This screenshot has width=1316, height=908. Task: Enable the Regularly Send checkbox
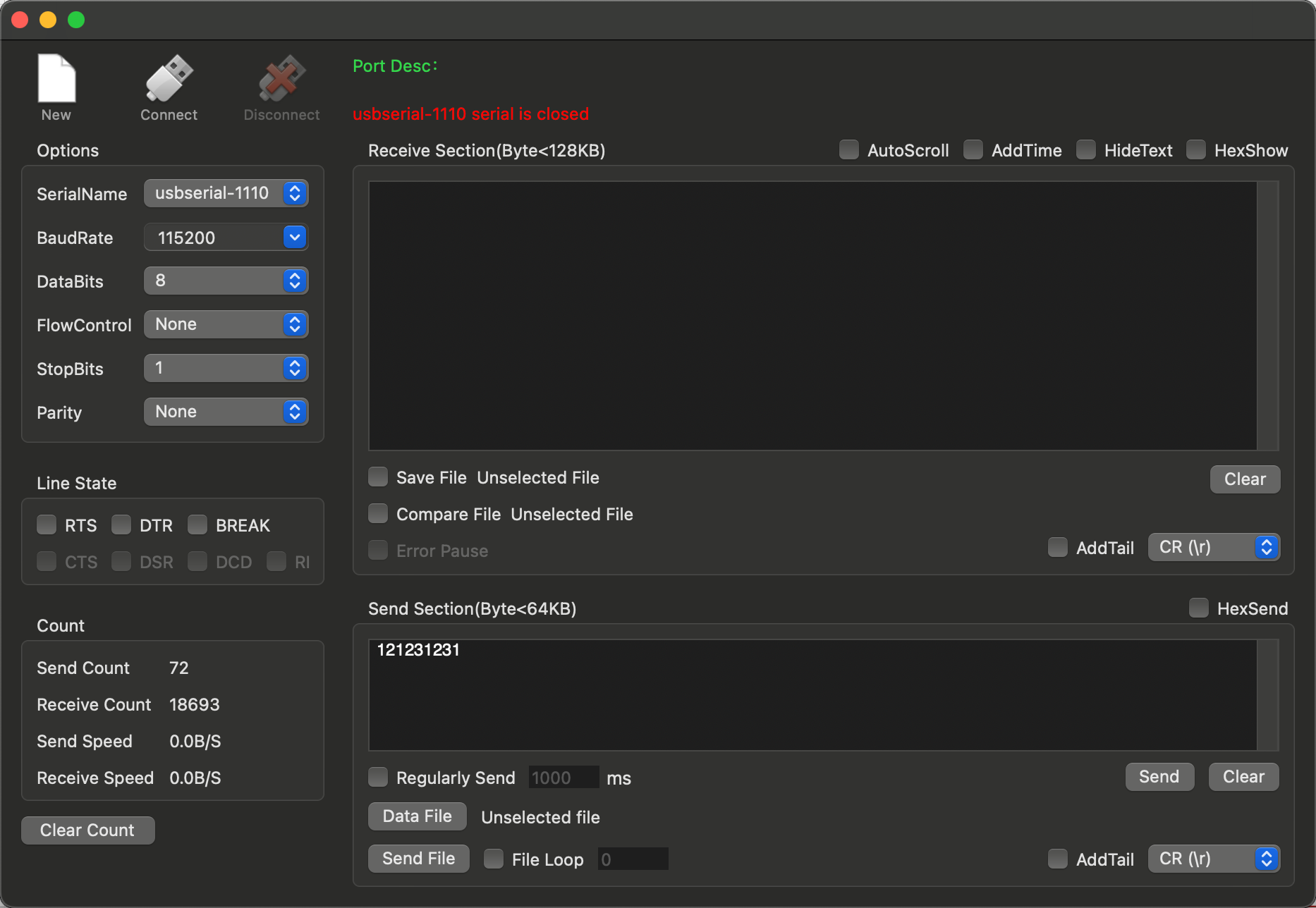[x=378, y=777]
